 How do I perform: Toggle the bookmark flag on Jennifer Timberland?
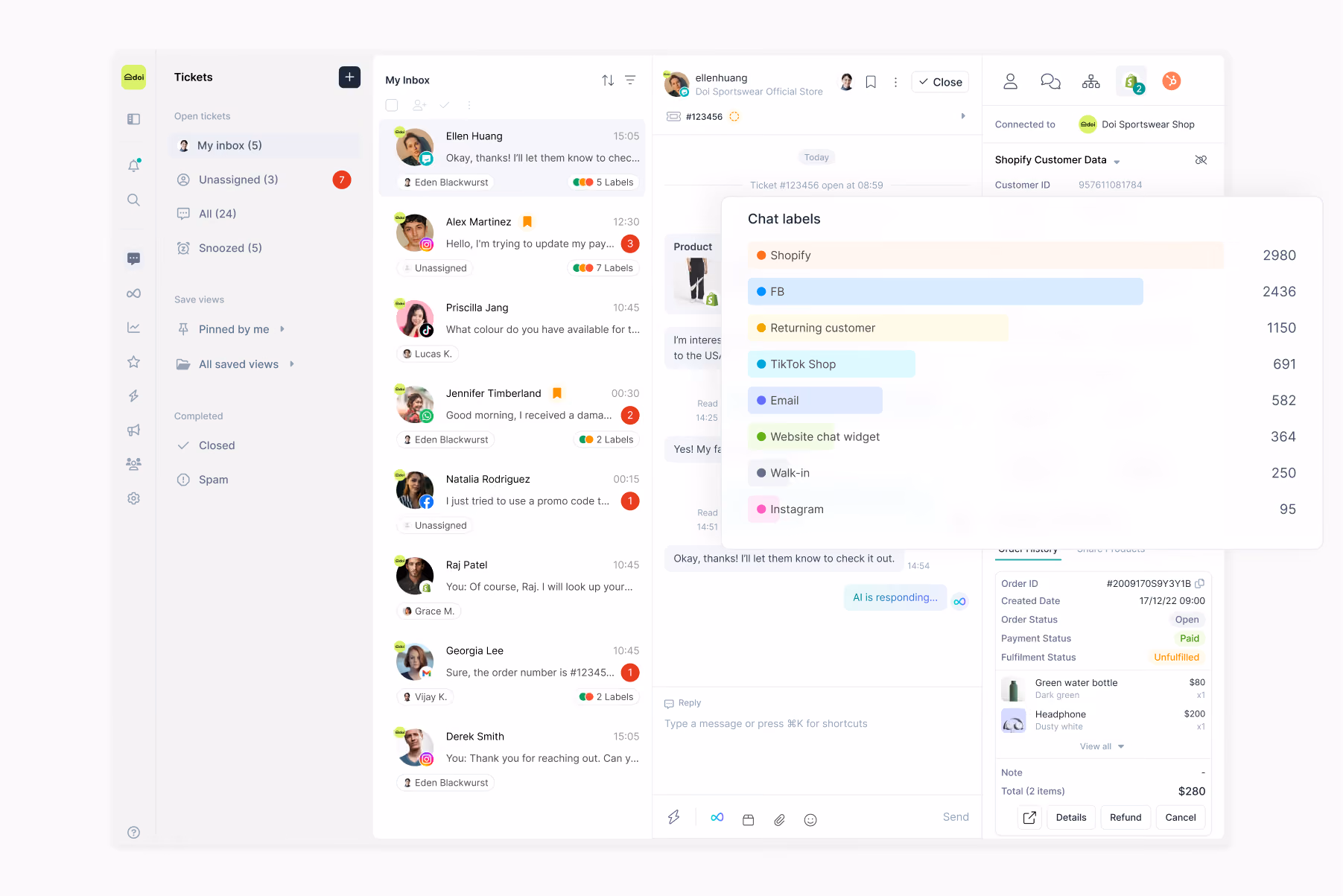557,393
